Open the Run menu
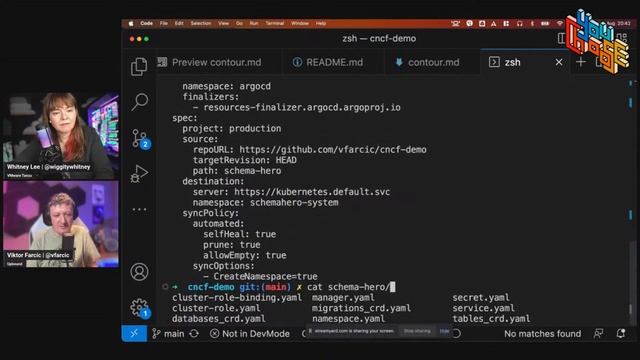Viewport: 640px width, 360px height. coord(254,24)
